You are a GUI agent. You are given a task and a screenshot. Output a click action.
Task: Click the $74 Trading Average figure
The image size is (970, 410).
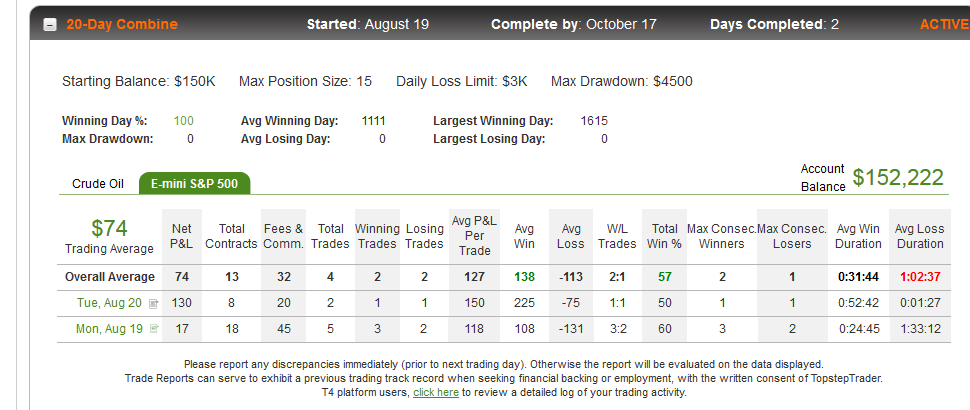[x=109, y=228]
